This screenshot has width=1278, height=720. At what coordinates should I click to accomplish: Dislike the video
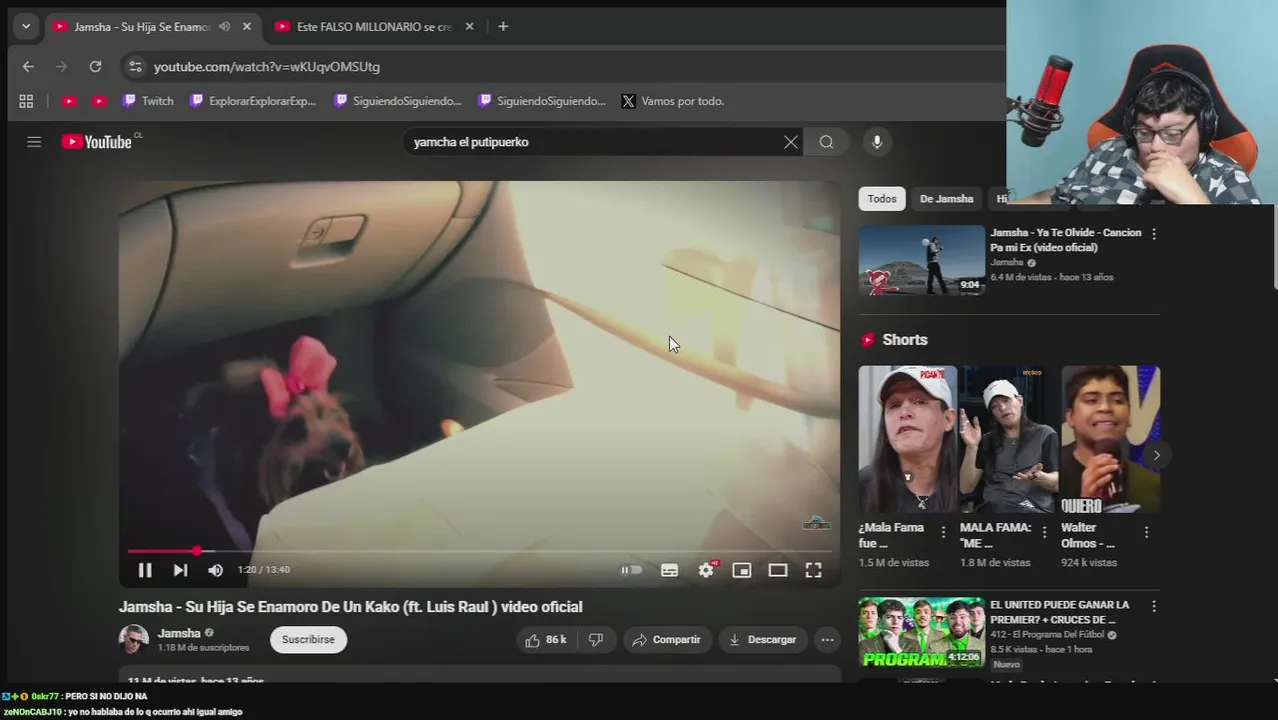point(596,640)
